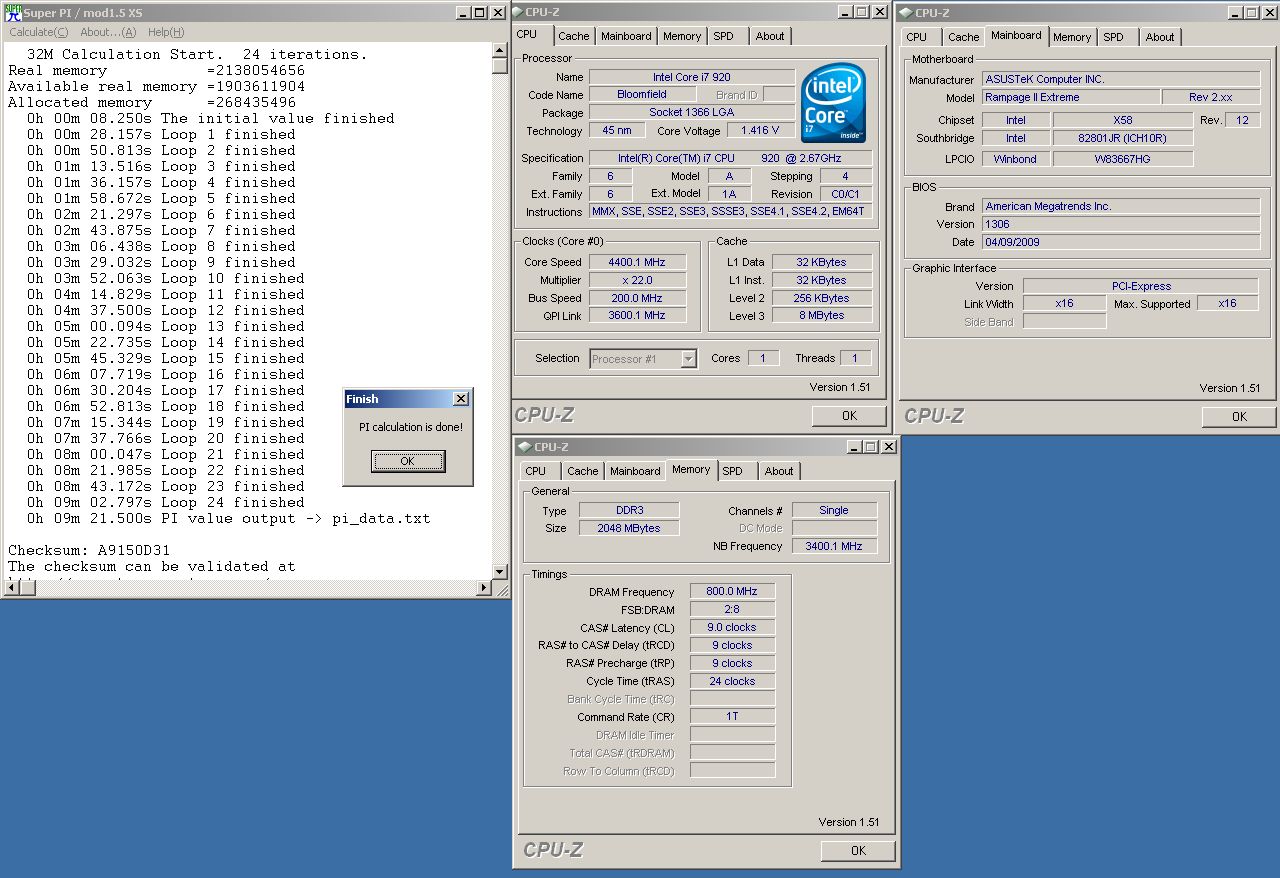Image resolution: width=1280 pixels, height=878 pixels.
Task: Expand the Processor #1 selection dropdown
Action: (688, 358)
